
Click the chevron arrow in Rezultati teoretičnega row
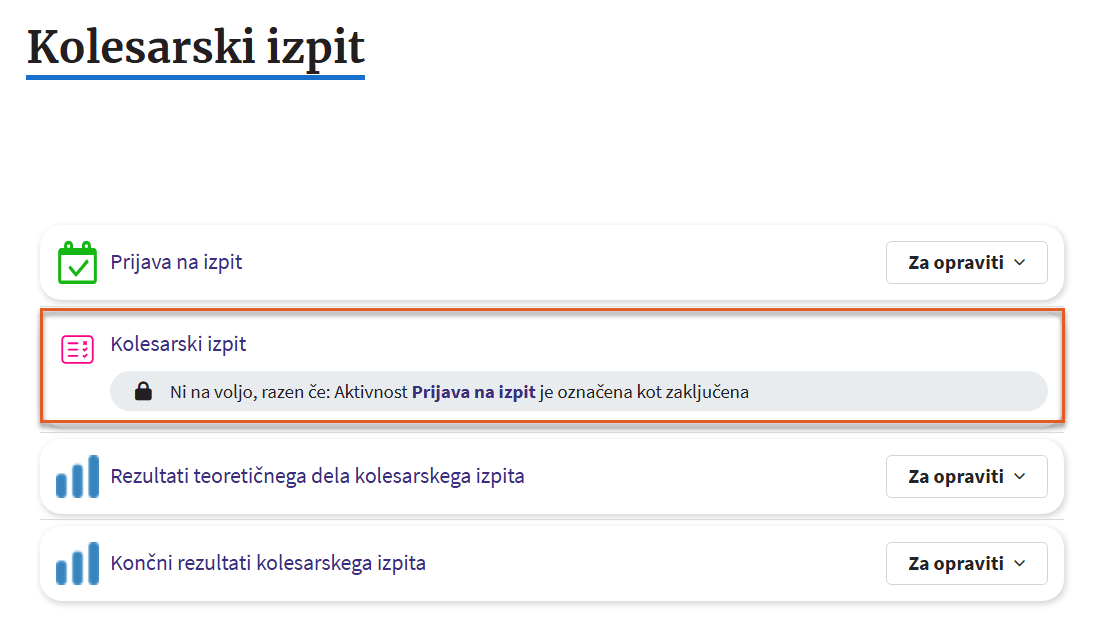tap(1020, 477)
